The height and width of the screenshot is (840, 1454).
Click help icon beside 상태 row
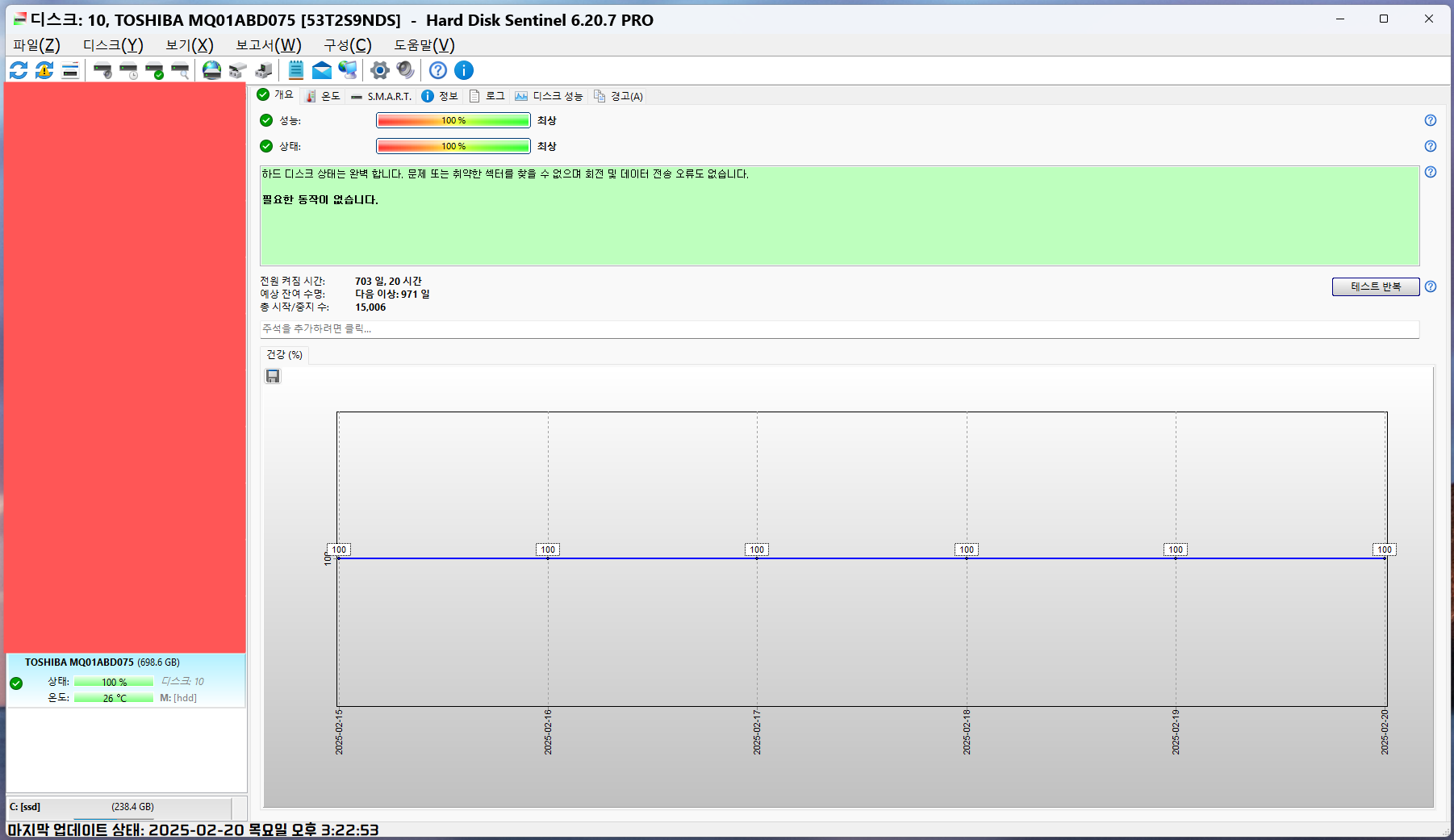[1431, 146]
